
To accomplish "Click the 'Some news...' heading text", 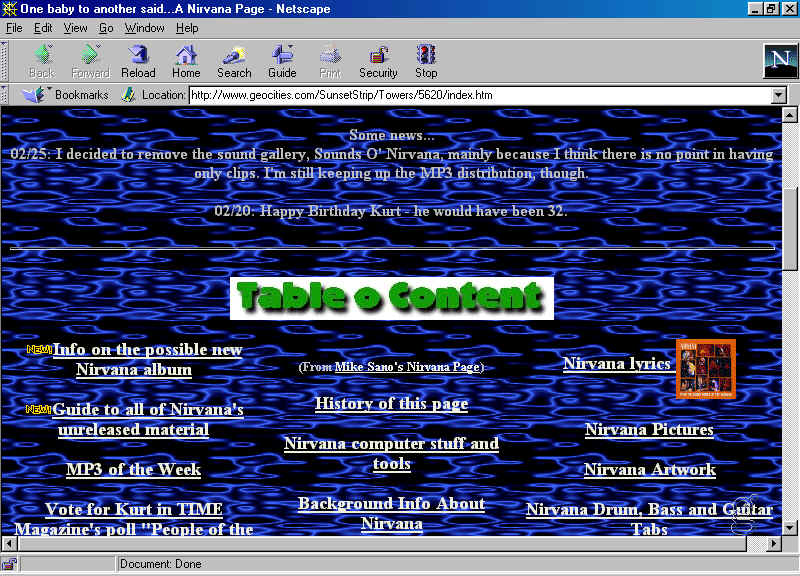I will (392, 135).
